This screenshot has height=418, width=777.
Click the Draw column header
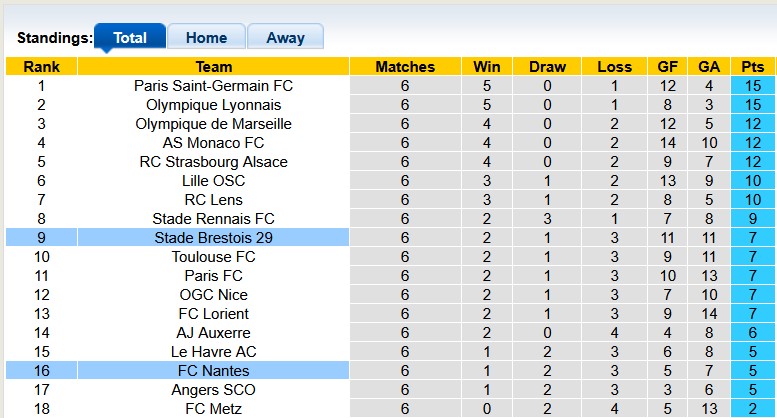(547, 67)
